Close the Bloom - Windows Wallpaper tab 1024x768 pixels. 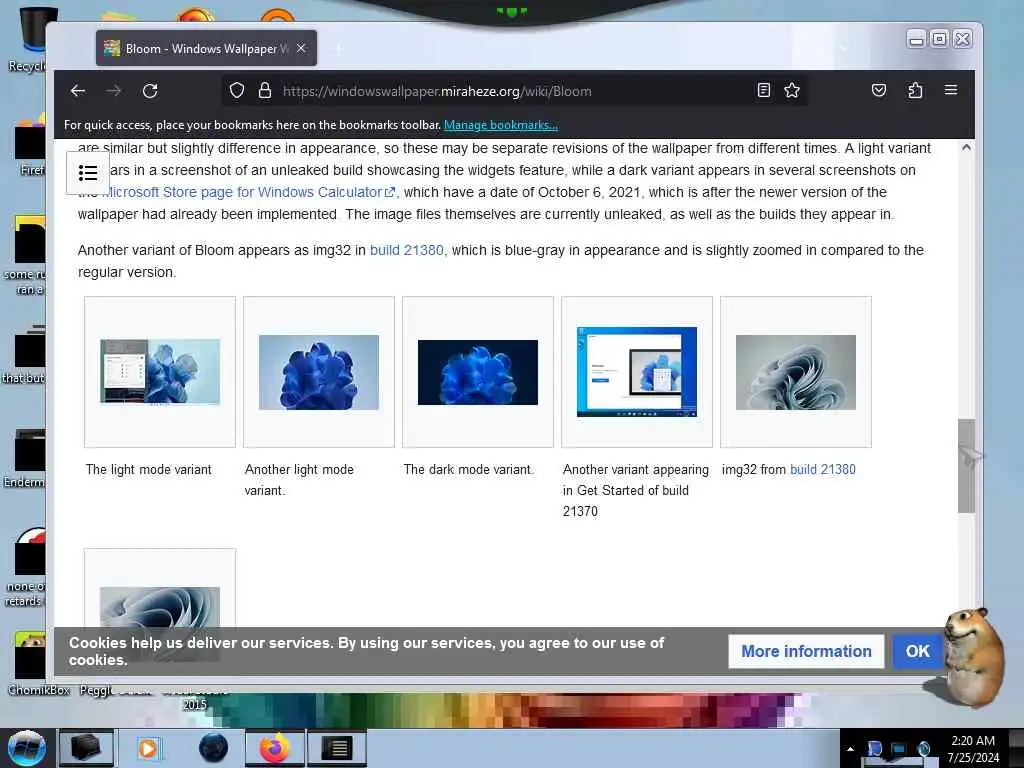point(301,48)
